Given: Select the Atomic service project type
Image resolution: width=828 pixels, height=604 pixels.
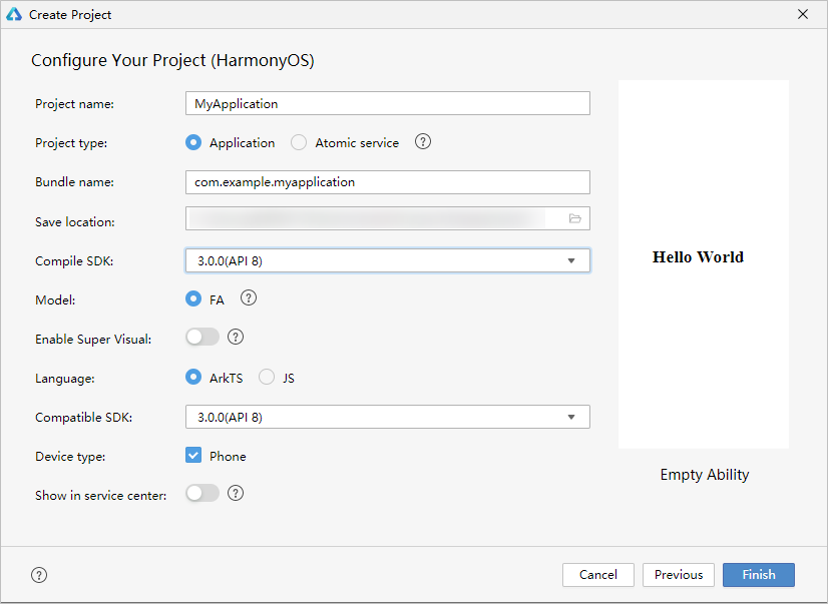Looking at the screenshot, I should click(x=299, y=143).
